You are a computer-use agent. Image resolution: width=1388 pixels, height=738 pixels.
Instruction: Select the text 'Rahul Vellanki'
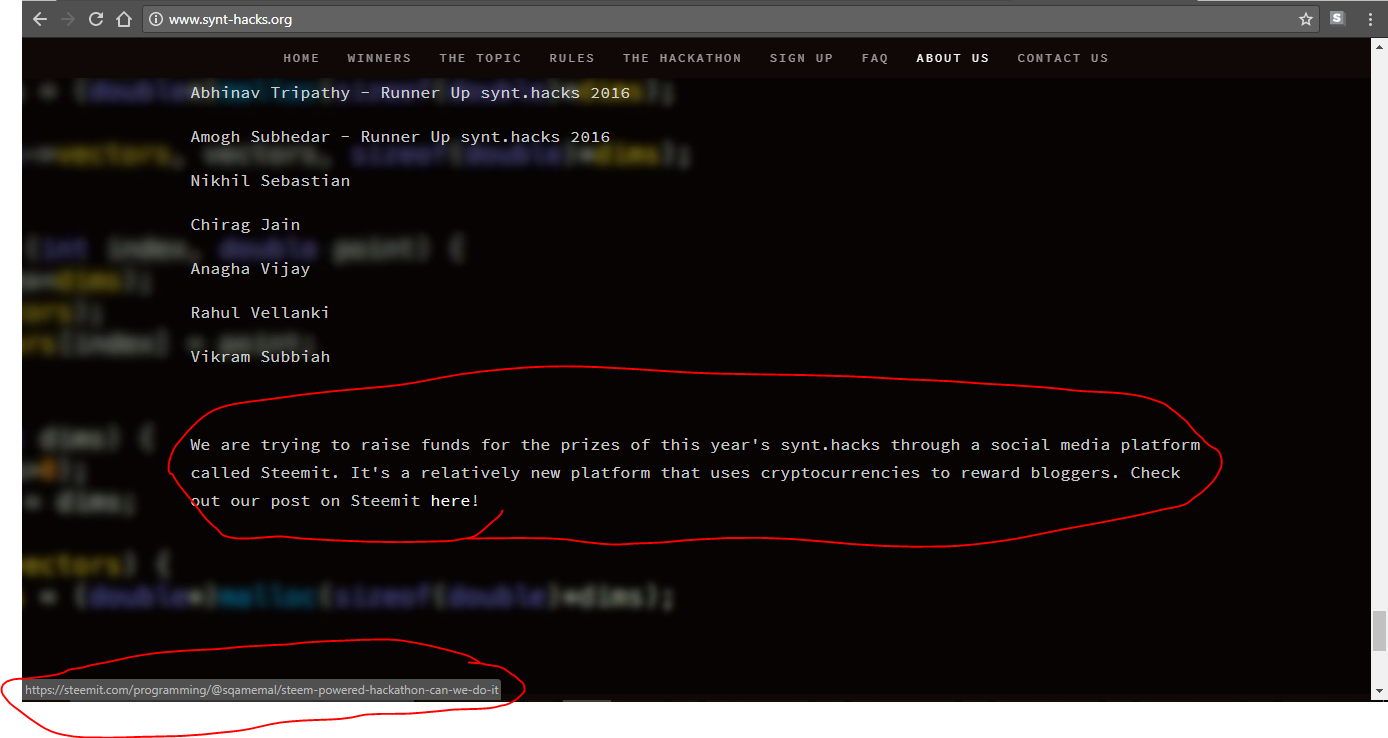coord(260,313)
